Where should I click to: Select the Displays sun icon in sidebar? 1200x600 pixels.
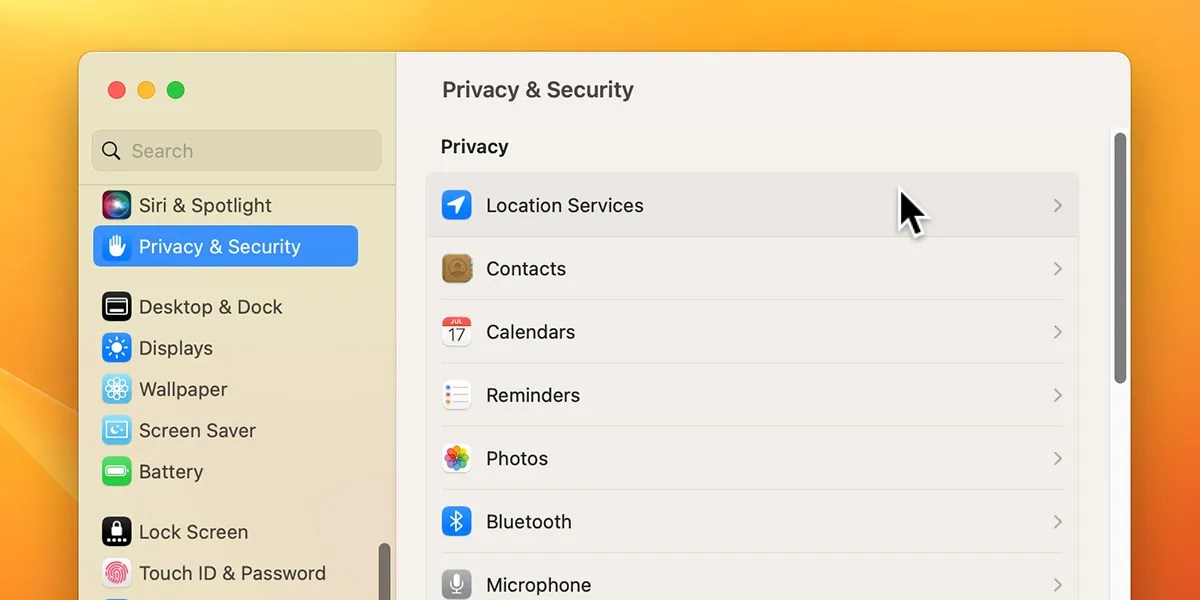pyautogui.click(x=116, y=348)
